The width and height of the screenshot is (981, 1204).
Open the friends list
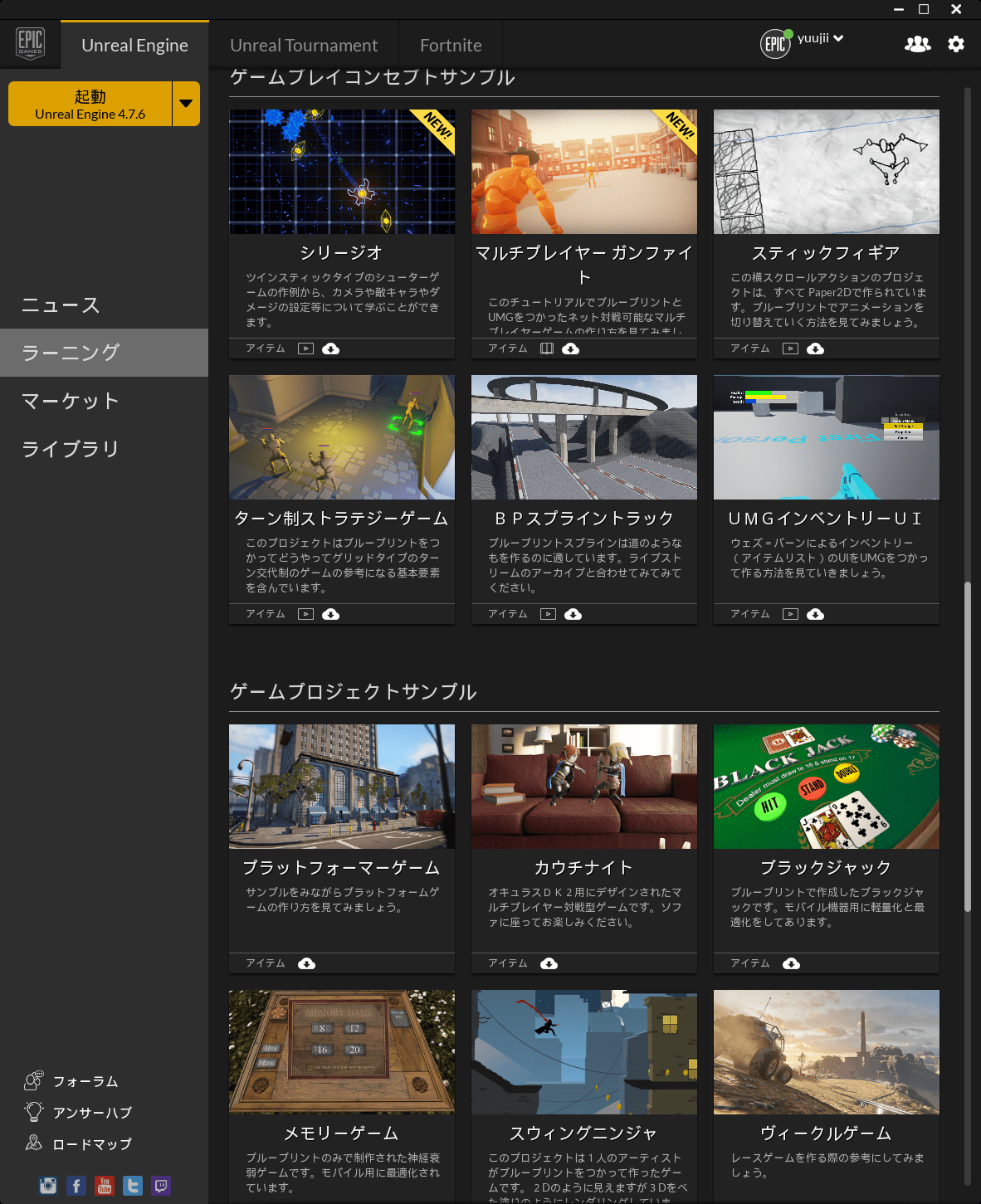click(x=916, y=44)
